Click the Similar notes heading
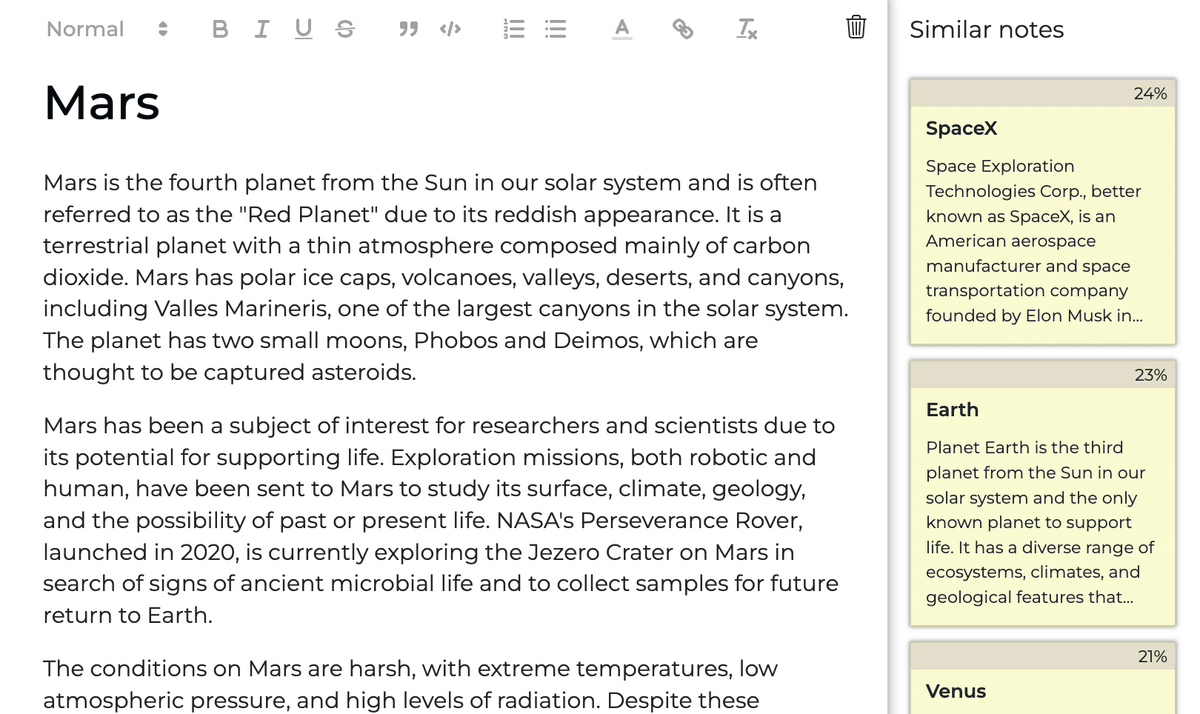Screen dimensions: 1200x714 (986, 30)
